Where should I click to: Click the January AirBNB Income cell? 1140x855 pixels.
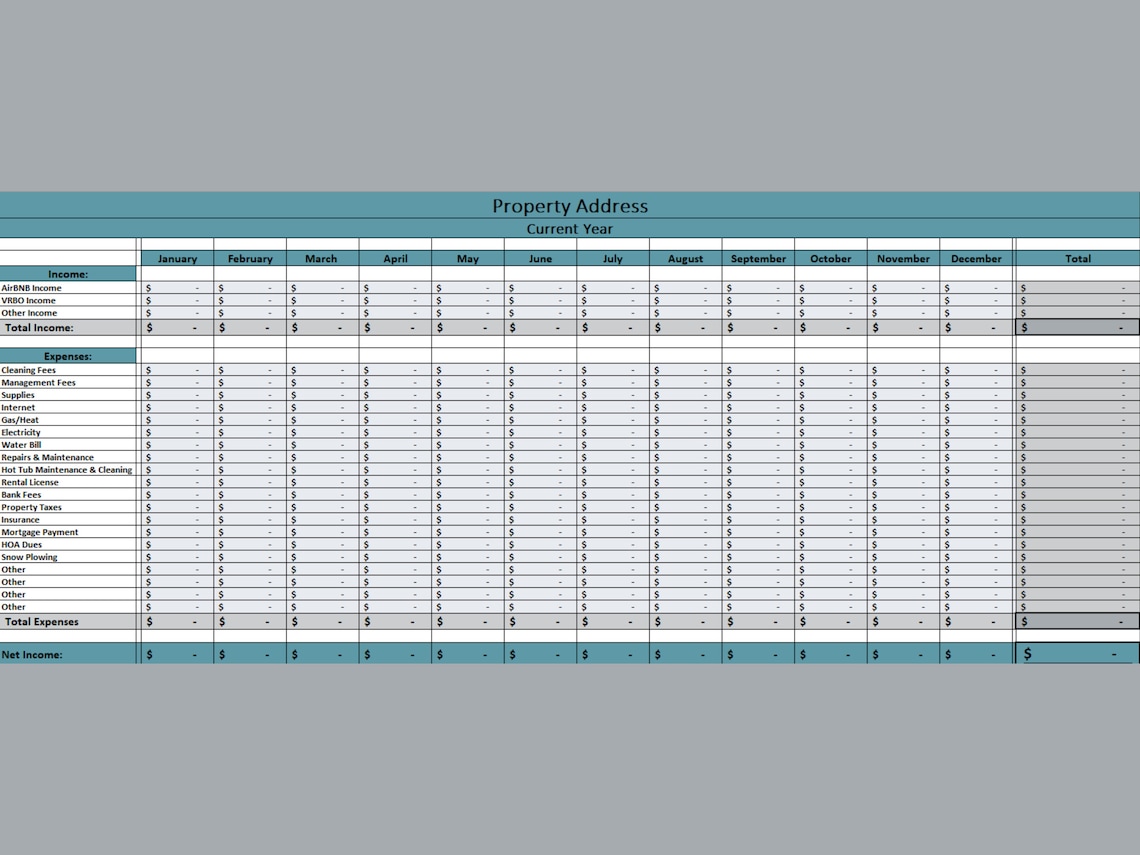(177, 287)
